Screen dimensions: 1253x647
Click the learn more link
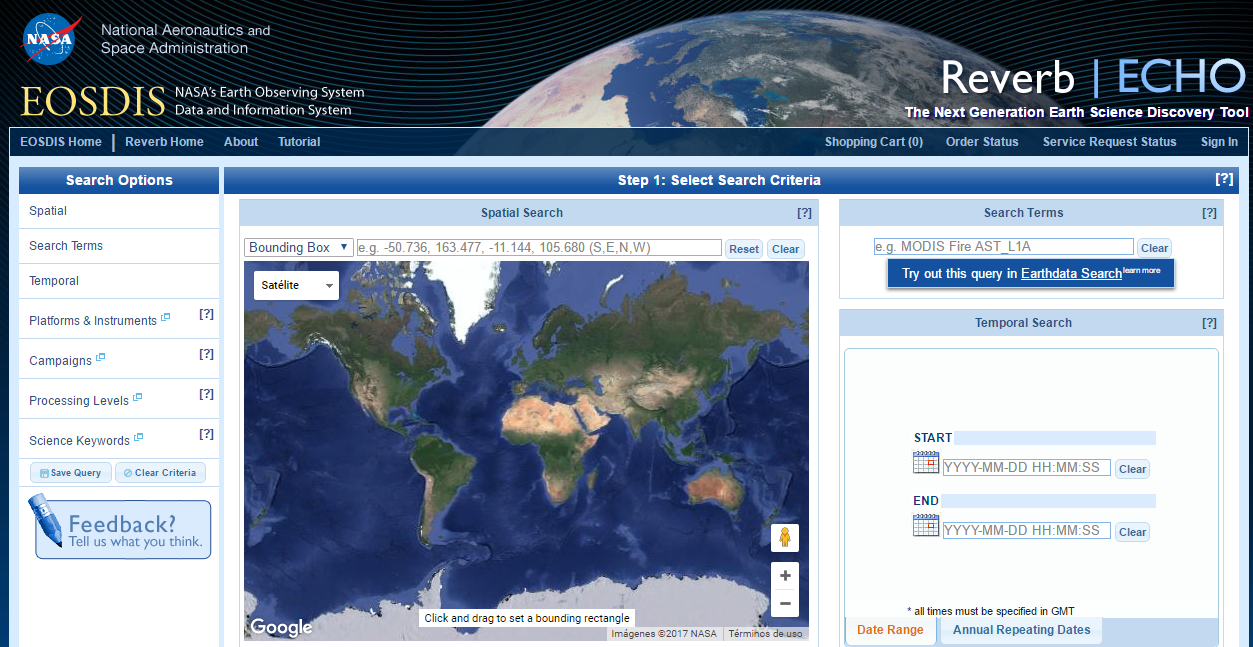(x=1142, y=270)
